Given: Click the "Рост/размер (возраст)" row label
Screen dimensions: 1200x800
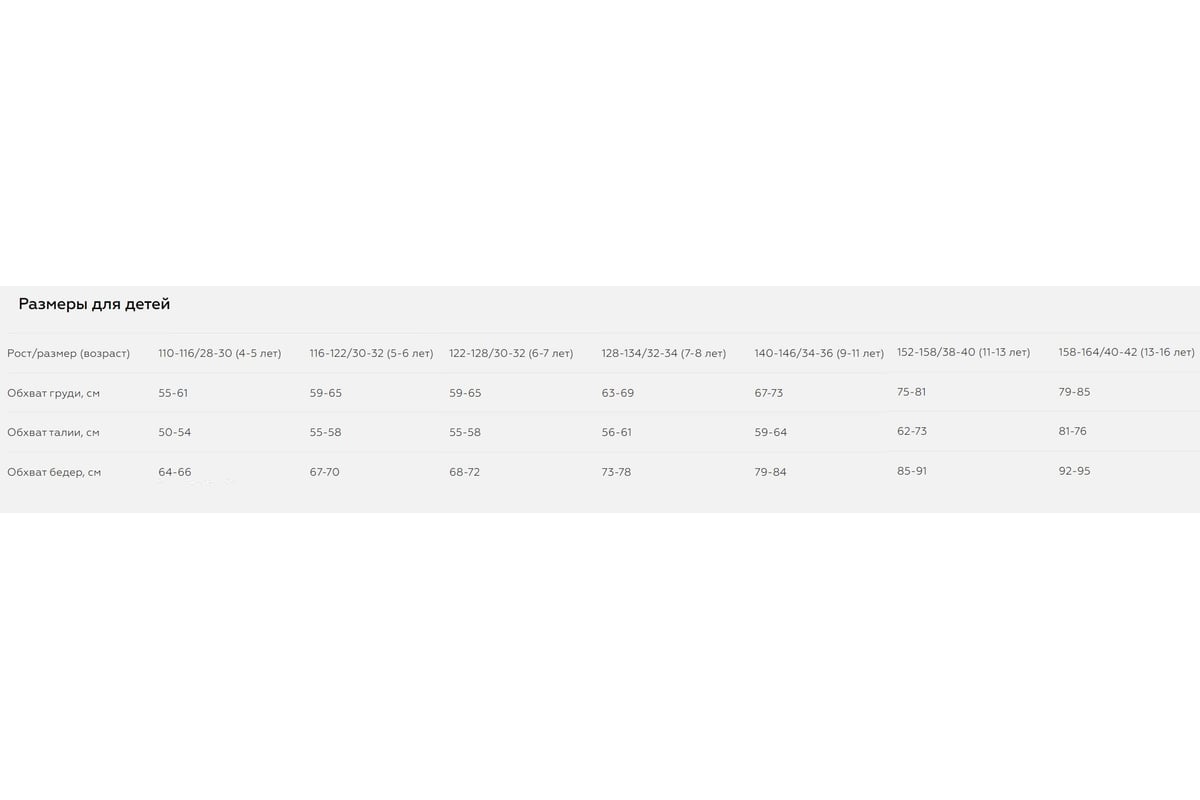Looking at the screenshot, I should pyautogui.click(x=68, y=353).
